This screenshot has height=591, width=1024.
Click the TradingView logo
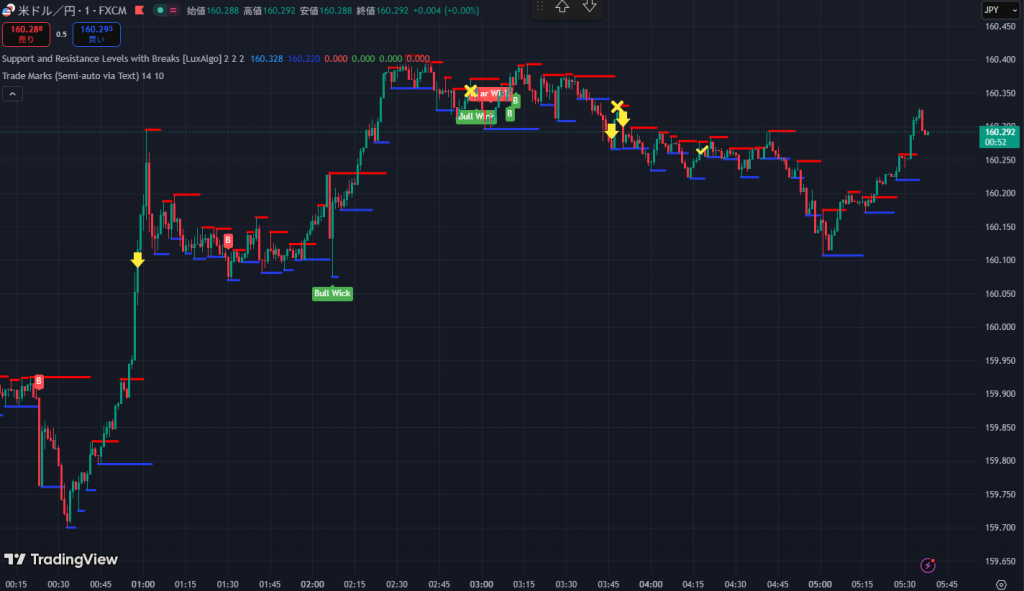[61, 560]
